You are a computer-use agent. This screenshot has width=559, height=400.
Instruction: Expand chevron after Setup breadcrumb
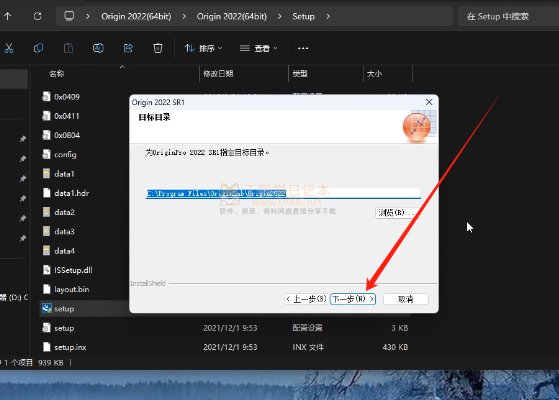click(x=328, y=16)
